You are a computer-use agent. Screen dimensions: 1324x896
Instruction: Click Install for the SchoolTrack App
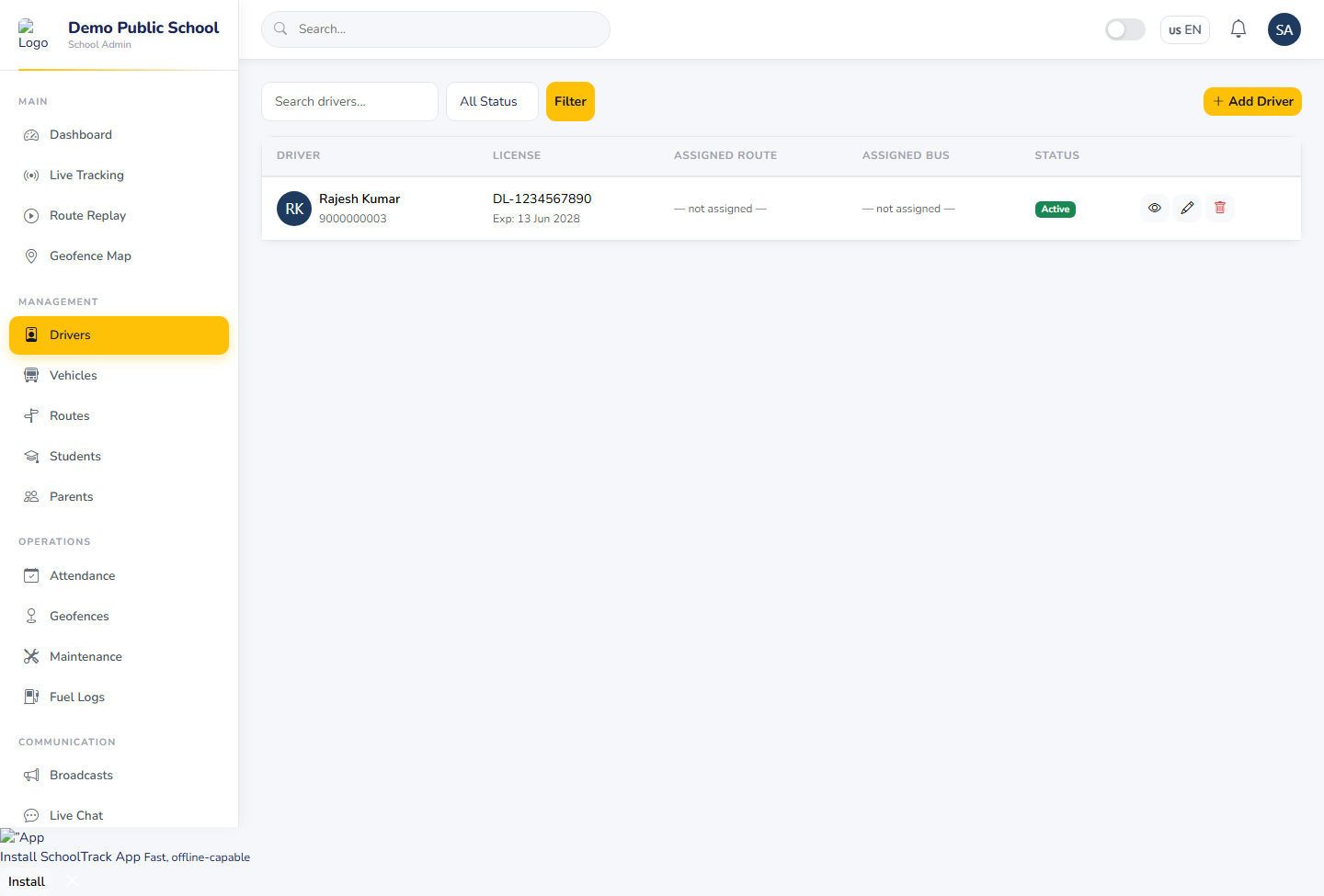(27, 881)
